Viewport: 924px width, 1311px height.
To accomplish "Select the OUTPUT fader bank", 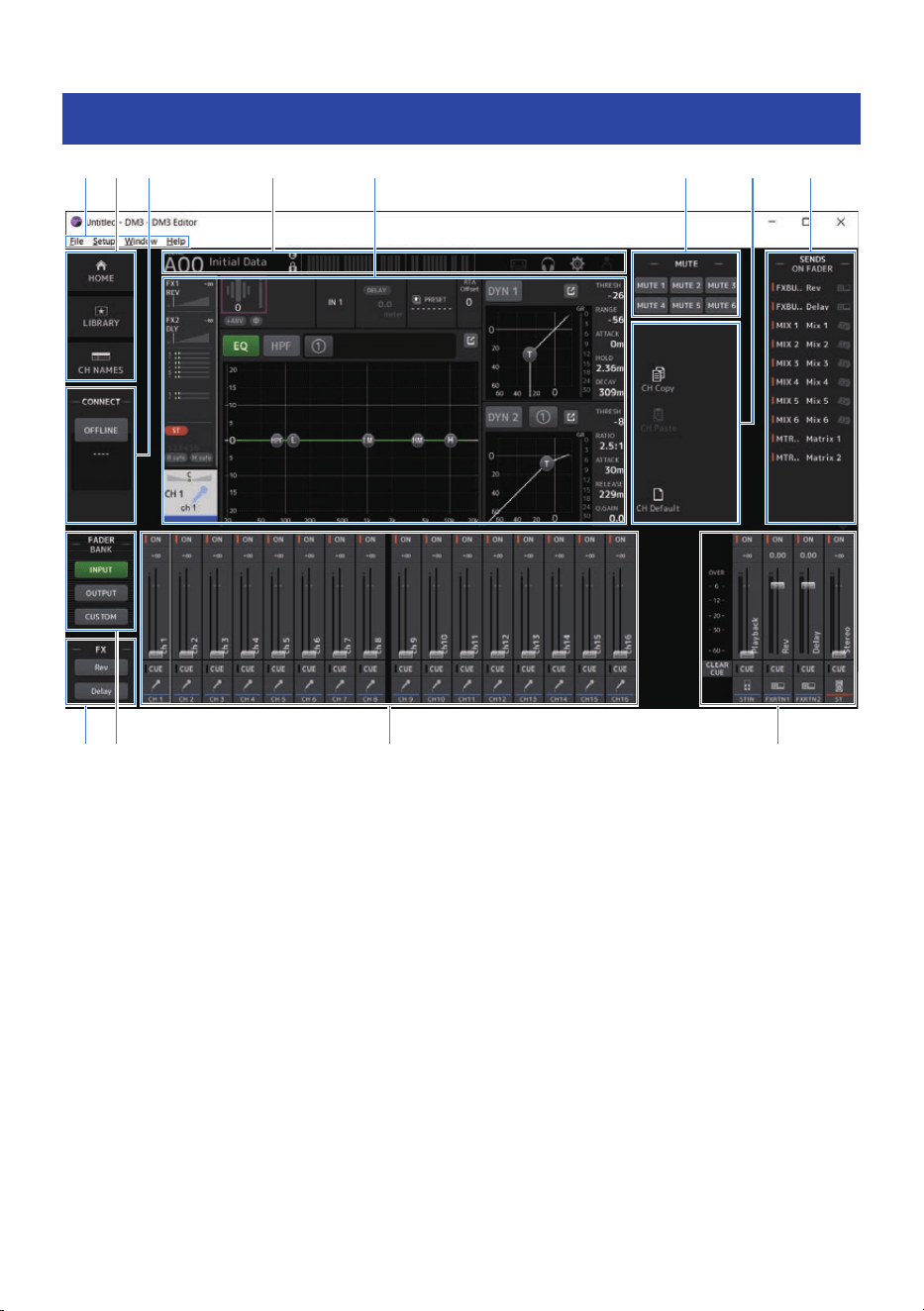I will pos(101,593).
